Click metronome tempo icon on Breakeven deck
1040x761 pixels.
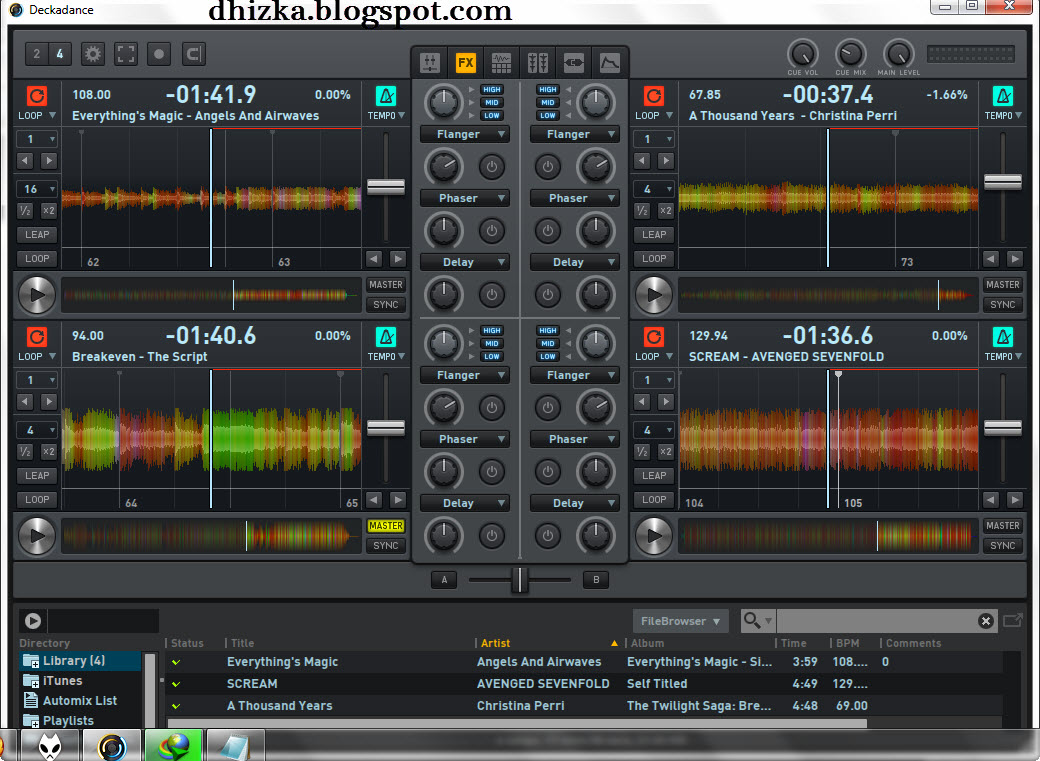tap(385, 337)
